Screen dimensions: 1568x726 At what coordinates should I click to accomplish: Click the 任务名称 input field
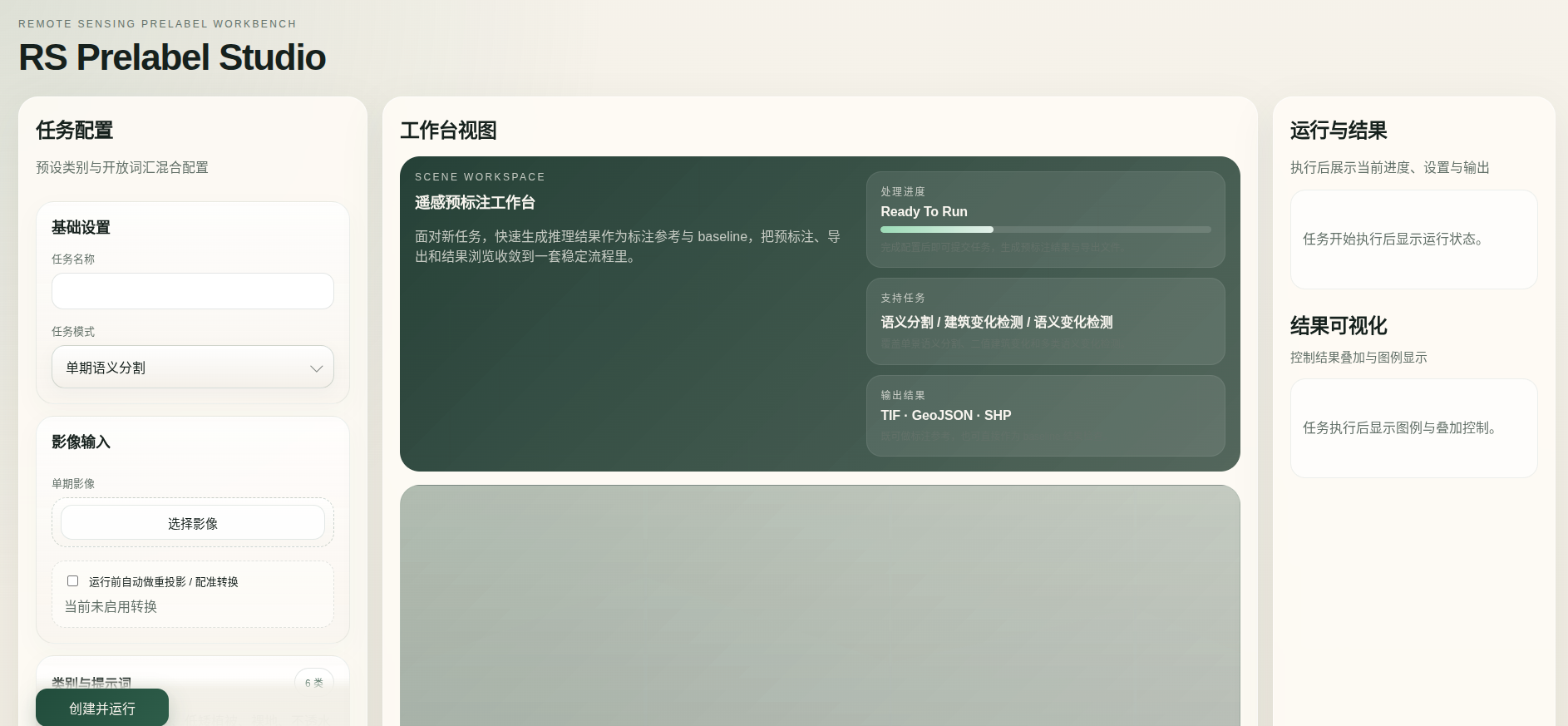tap(193, 291)
